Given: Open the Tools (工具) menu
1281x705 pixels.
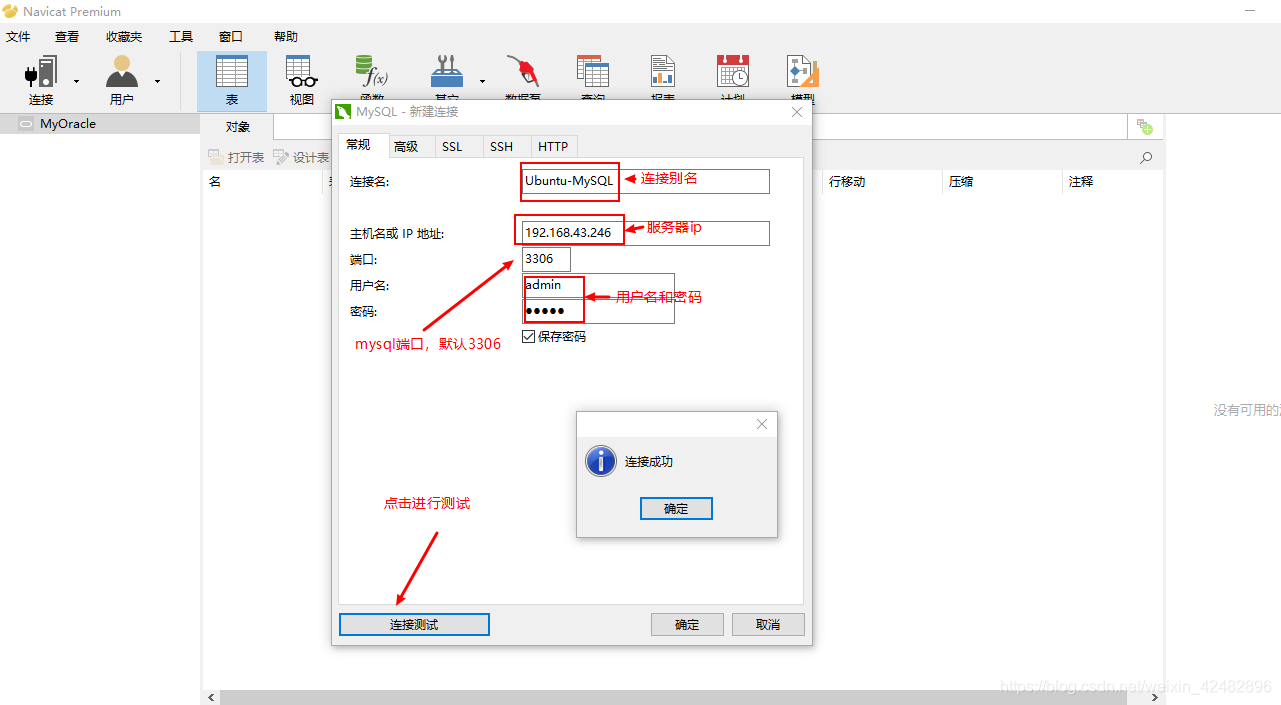Looking at the screenshot, I should pos(181,37).
